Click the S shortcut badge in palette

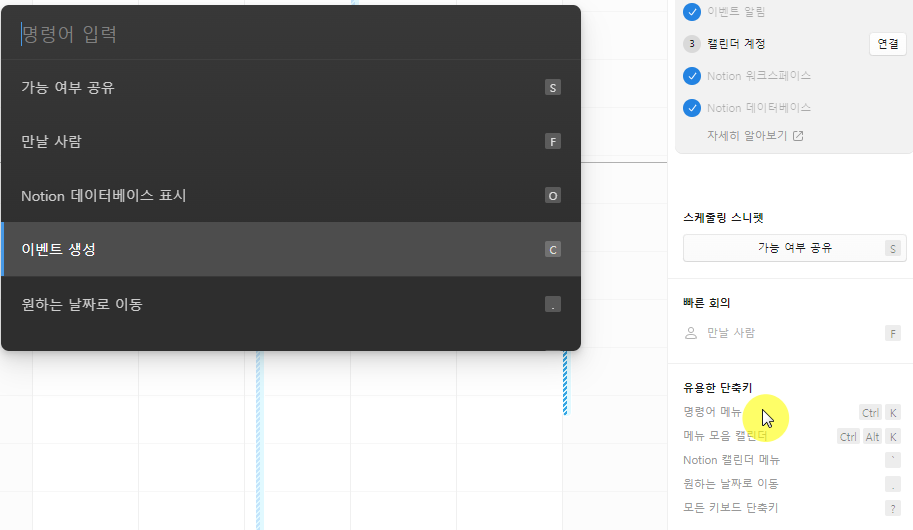coord(553,87)
